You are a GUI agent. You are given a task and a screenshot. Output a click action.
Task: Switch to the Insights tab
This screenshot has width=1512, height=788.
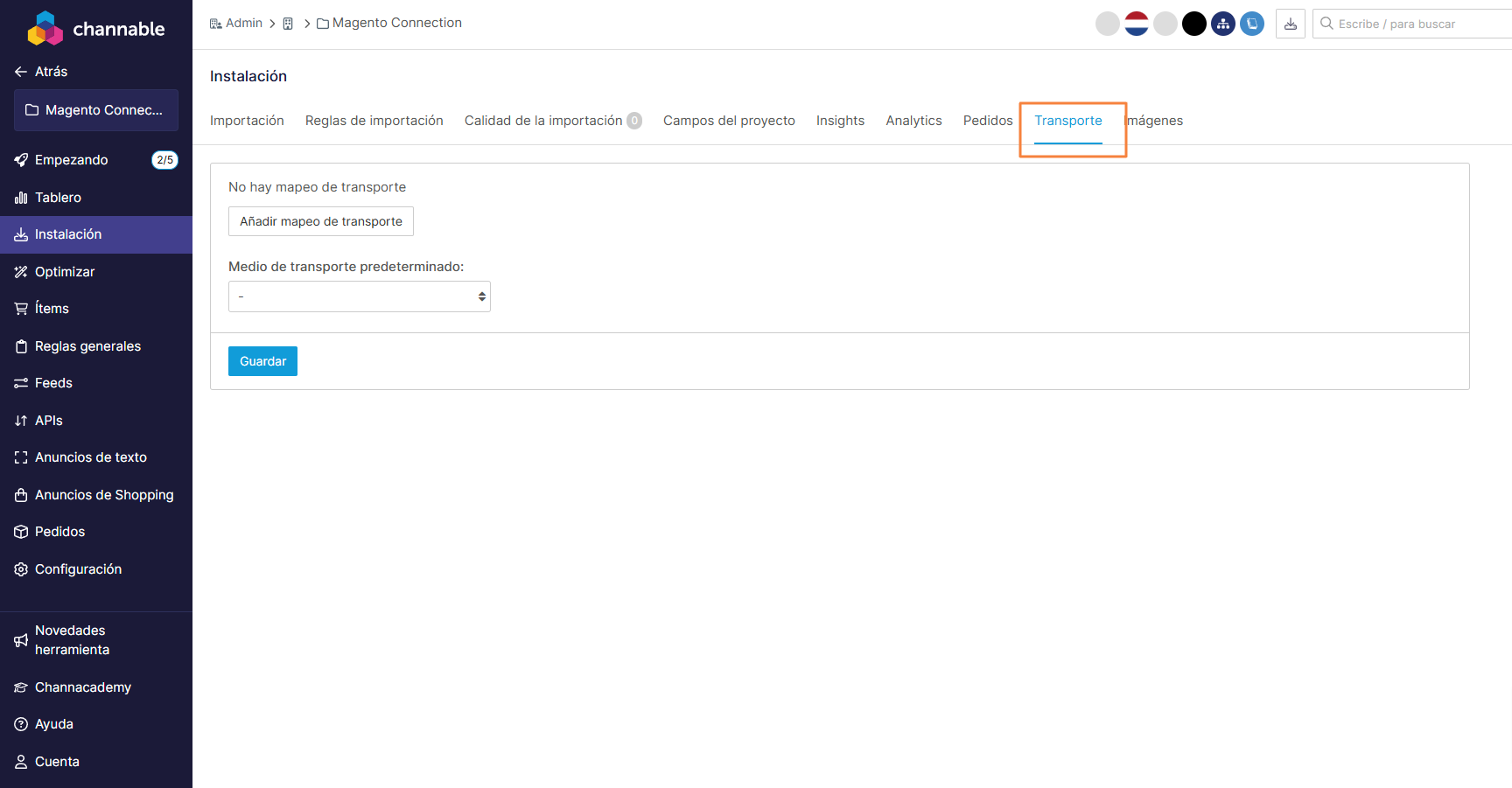[840, 121]
